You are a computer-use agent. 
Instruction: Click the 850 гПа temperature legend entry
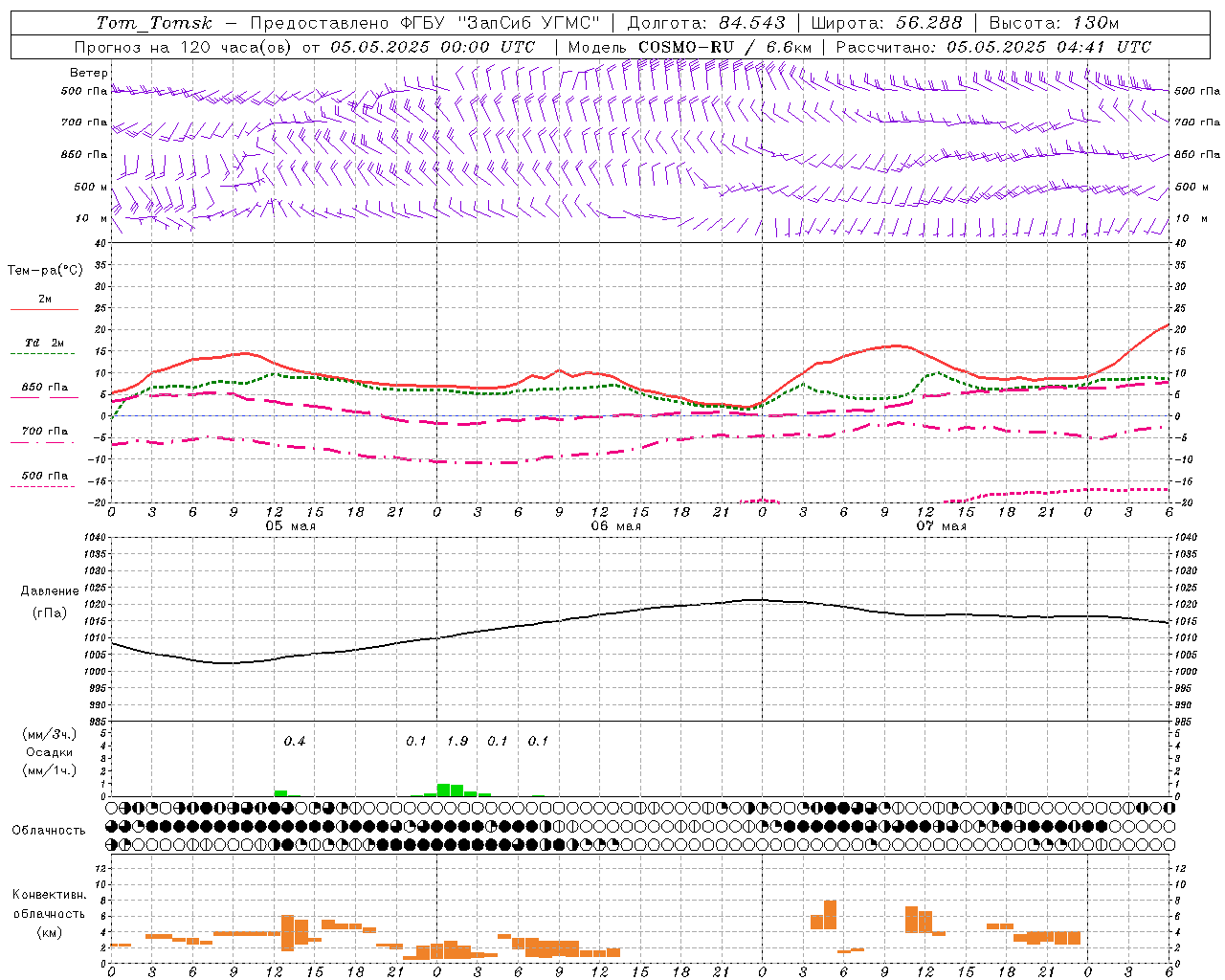[44, 388]
